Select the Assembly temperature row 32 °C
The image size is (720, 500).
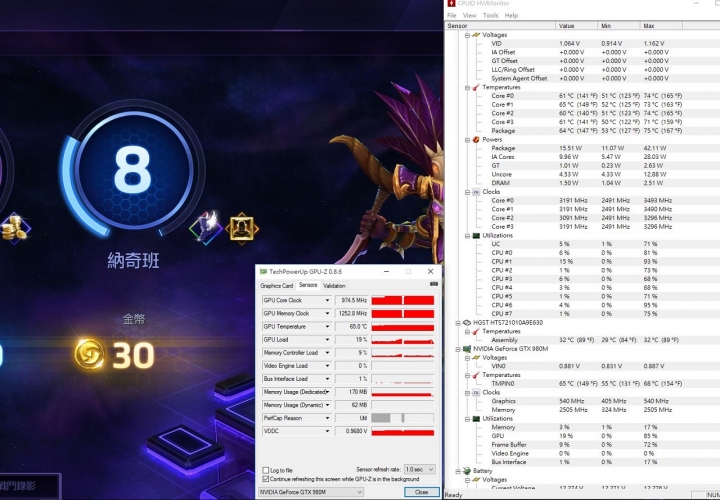586,340
